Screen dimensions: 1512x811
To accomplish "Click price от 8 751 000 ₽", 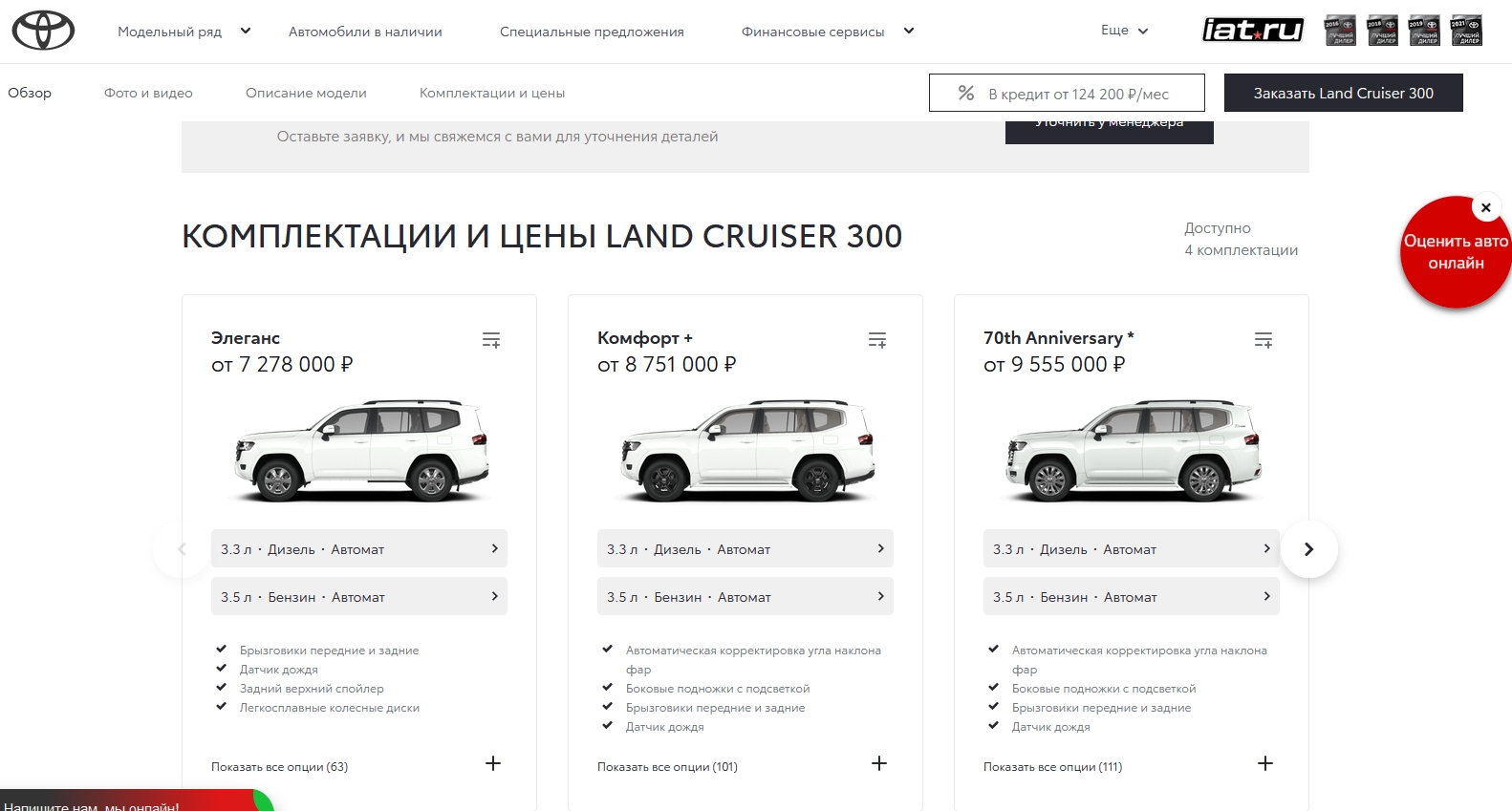I will pyautogui.click(x=667, y=364).
